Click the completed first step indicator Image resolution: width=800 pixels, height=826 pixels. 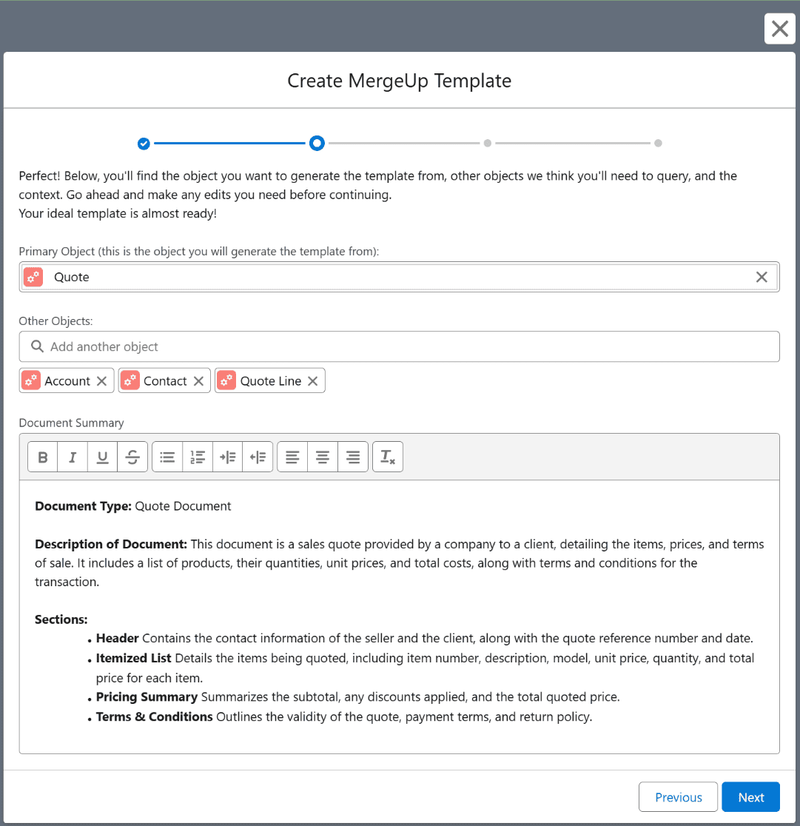144,143
